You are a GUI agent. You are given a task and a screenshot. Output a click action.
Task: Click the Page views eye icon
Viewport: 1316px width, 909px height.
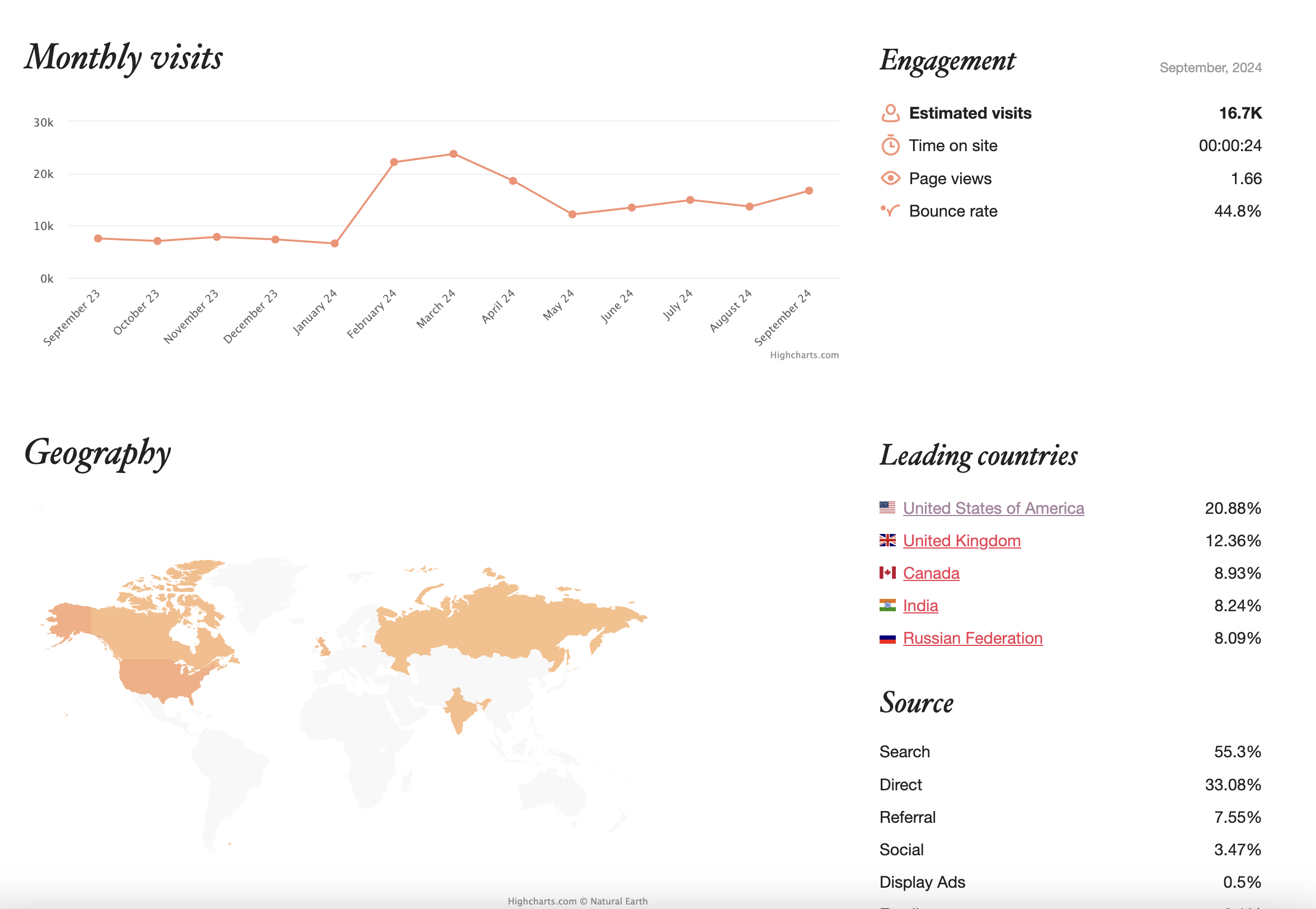pos(890,178)
